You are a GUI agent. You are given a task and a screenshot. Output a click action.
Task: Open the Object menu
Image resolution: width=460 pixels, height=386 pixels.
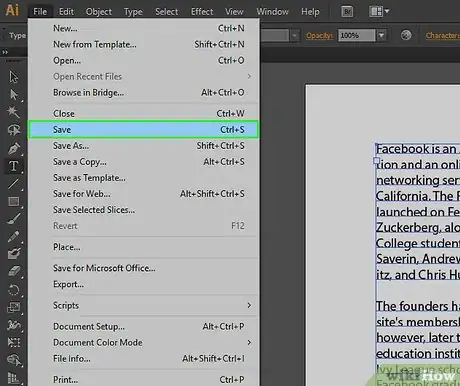(99, 12)
